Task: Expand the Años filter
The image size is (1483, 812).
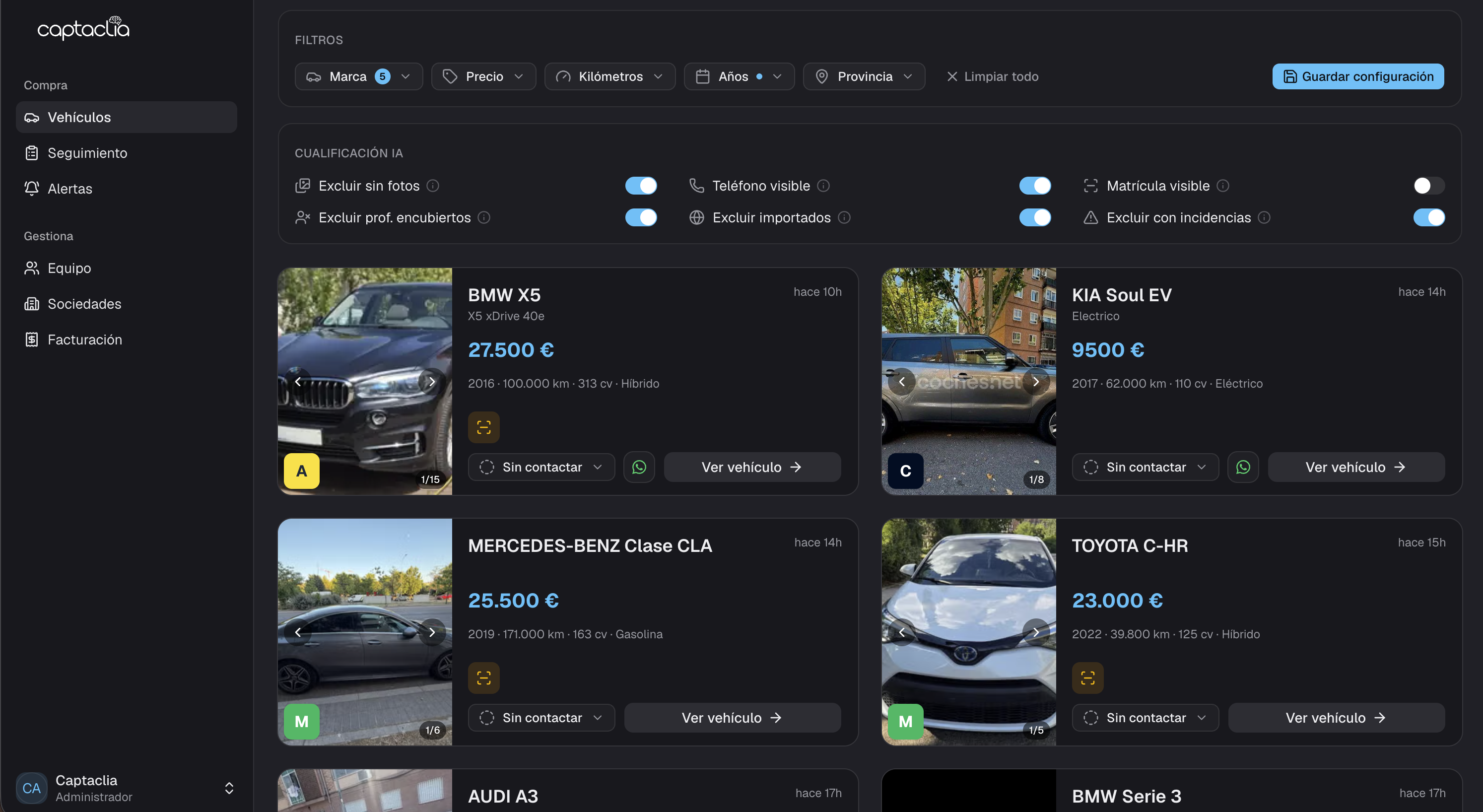Action: 739,76
